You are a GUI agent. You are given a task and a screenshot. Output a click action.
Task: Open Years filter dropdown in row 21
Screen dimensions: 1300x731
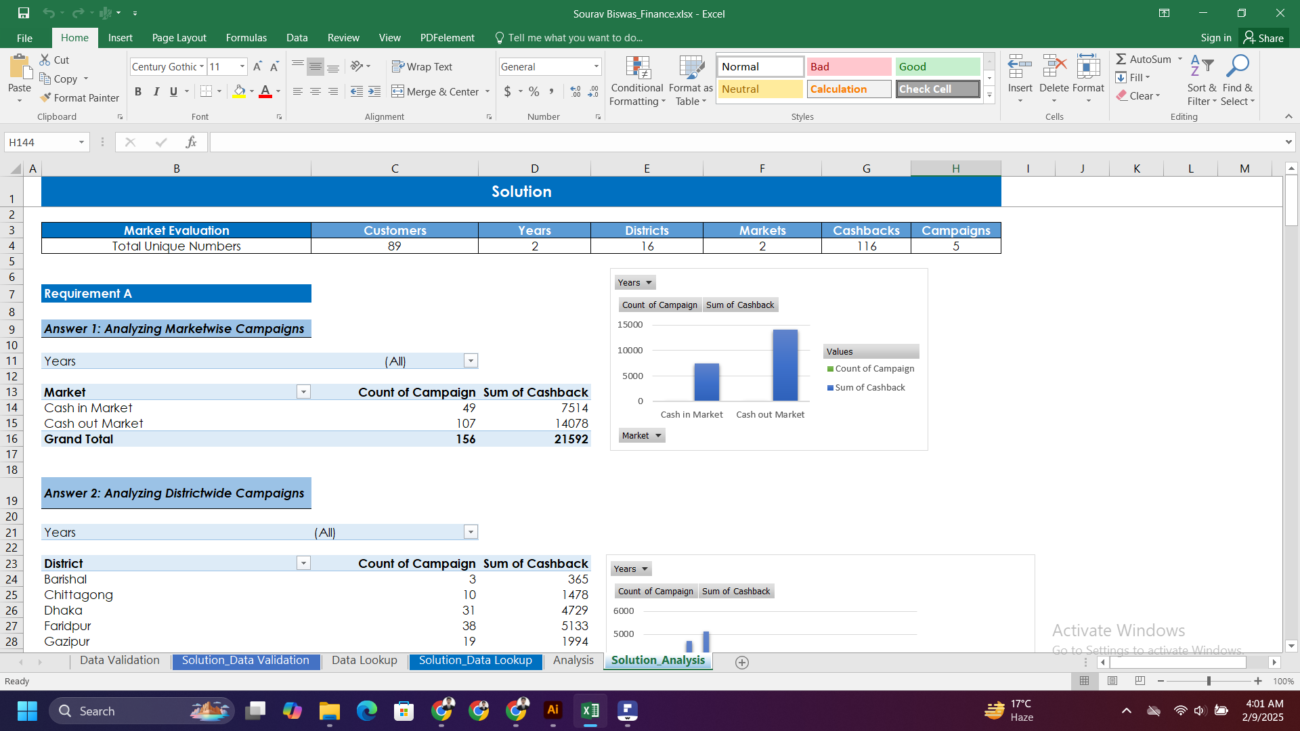tap(471, 532)
